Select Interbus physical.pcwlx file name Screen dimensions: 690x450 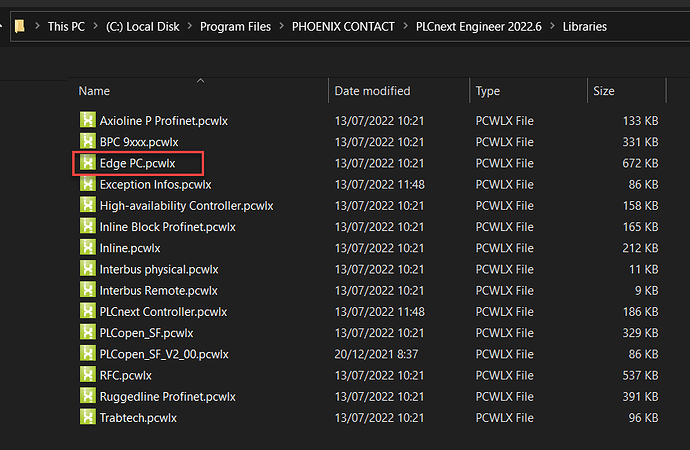pos(159,269)
